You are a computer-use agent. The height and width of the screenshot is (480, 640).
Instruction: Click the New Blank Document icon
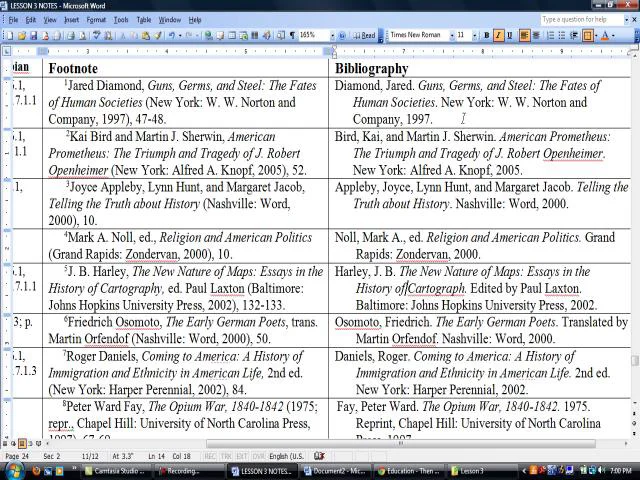coord(9,36)
